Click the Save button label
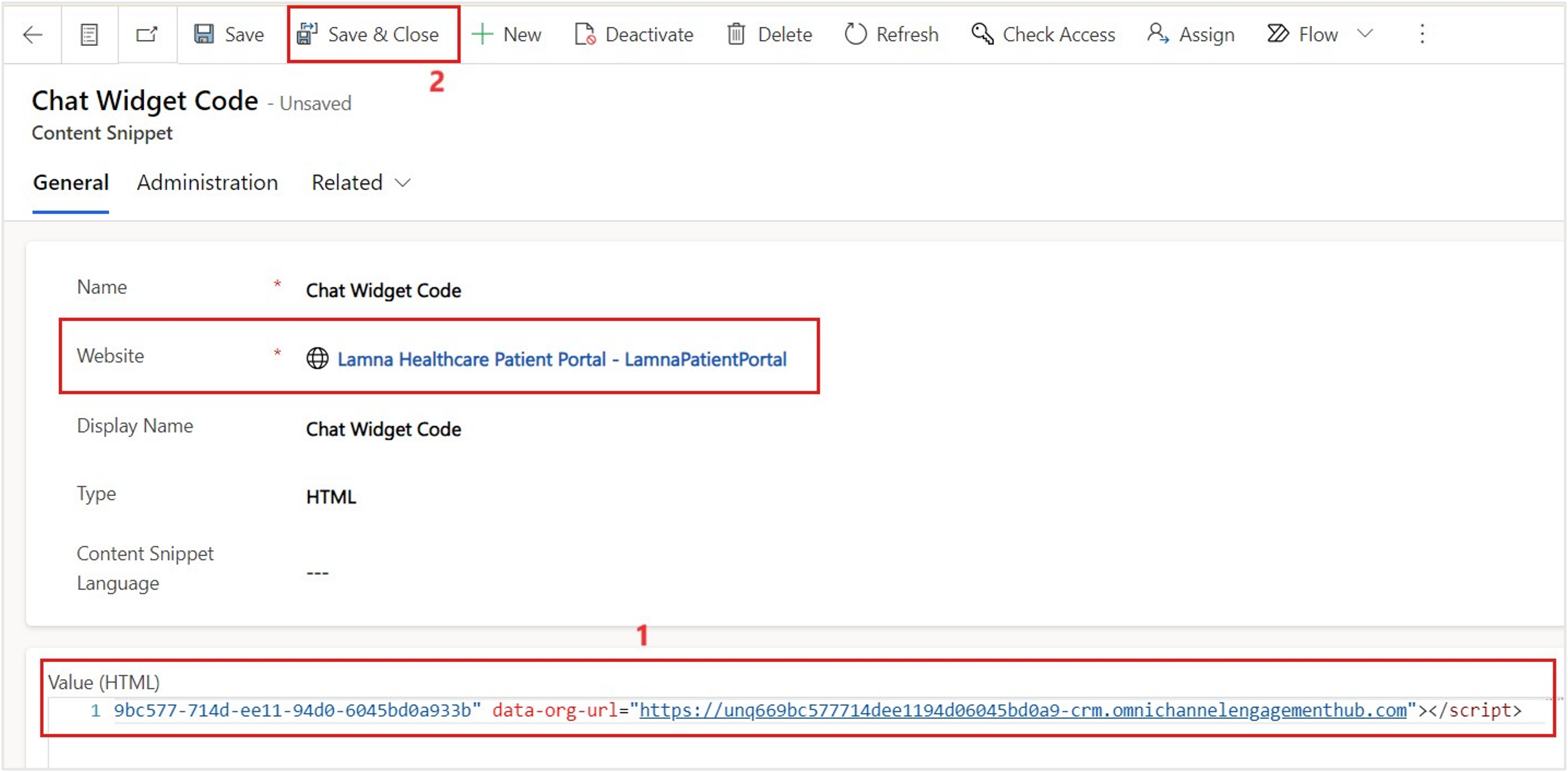The image size is (1568, 772). point(245,34)
